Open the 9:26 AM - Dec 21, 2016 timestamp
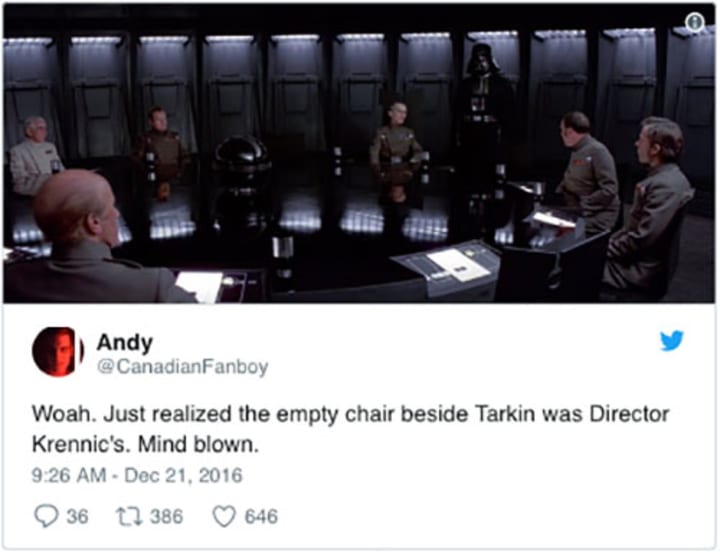 [x=137, y=475]
